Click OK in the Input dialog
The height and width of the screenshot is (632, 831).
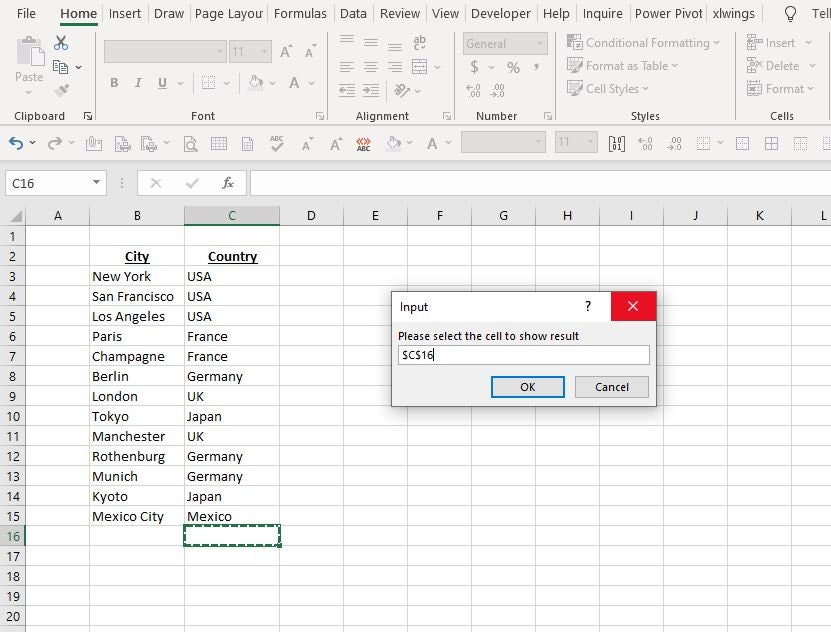coord(527,387)
